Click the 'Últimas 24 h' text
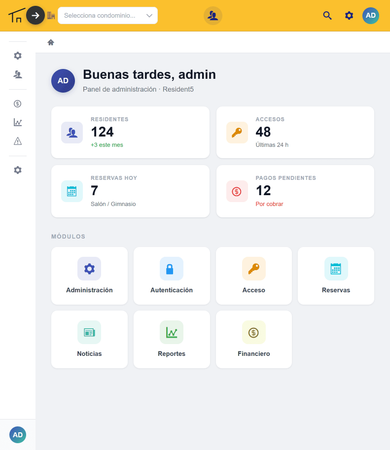Viewport: 390px width, 450px height. tap(272, 145)
